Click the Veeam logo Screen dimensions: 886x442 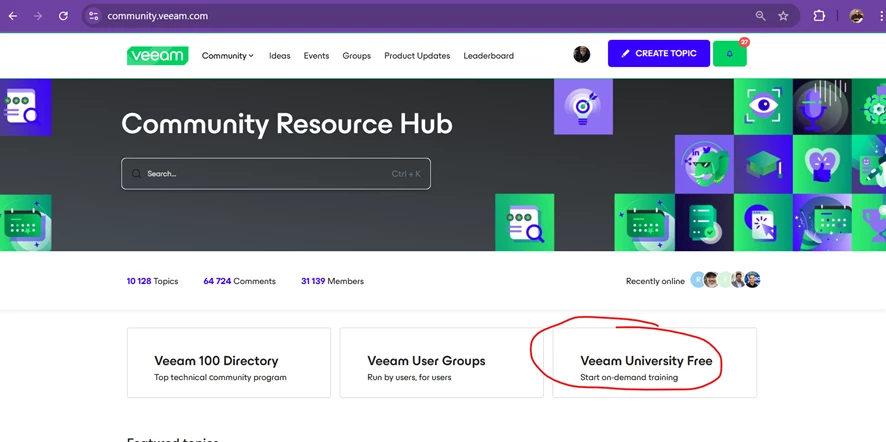point(157,55)
